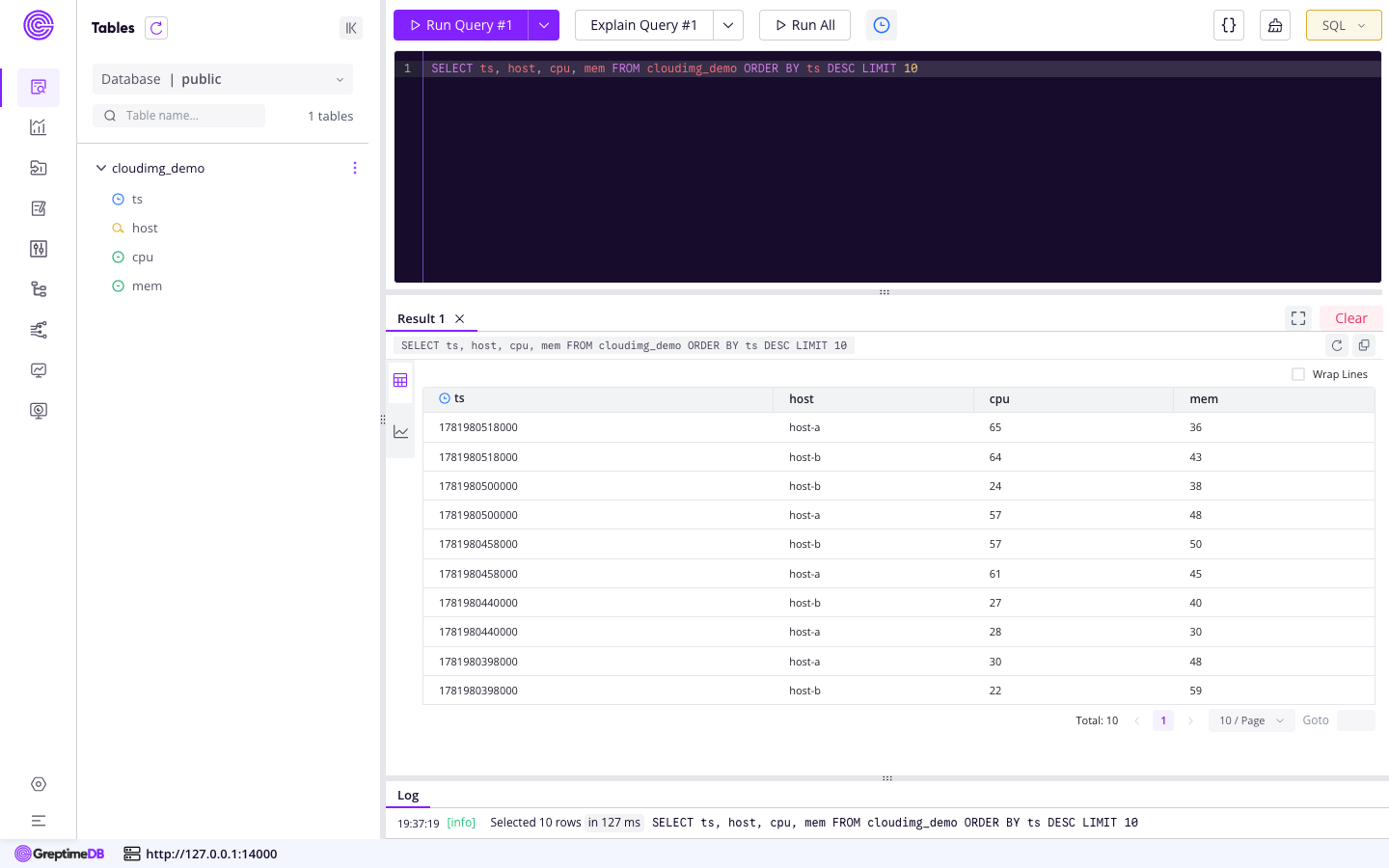1389x868 pixels.
Task: Open the scripts notepad sidebar icon
Action: tap(39, 208)
